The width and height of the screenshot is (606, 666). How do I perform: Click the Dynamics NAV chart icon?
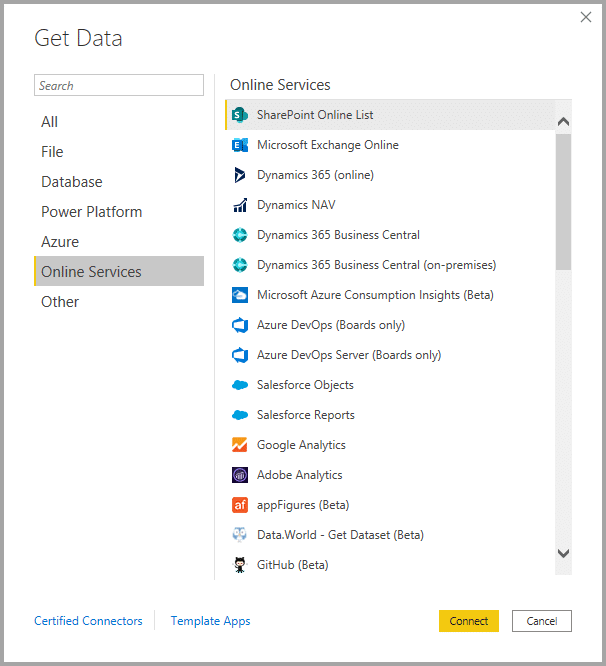(x=240, y=205)
